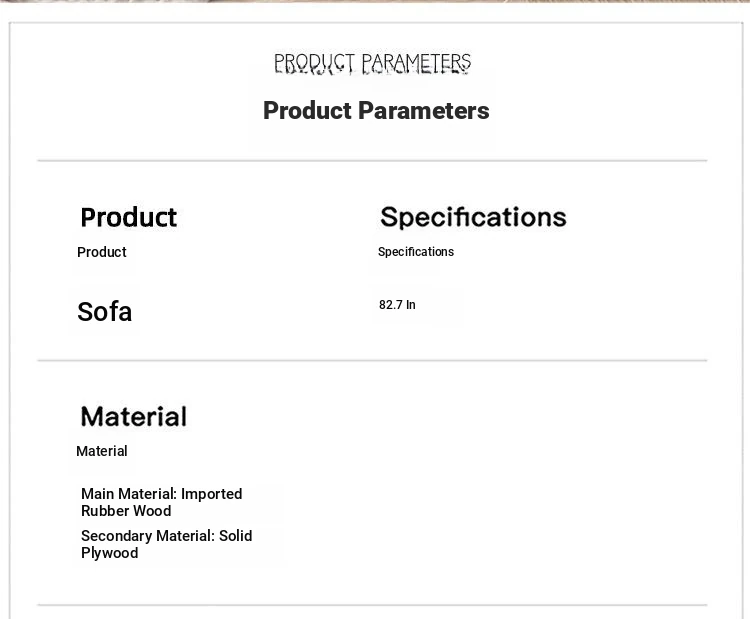
Task: Select the Sofa product name
Action: pos(105,312)
